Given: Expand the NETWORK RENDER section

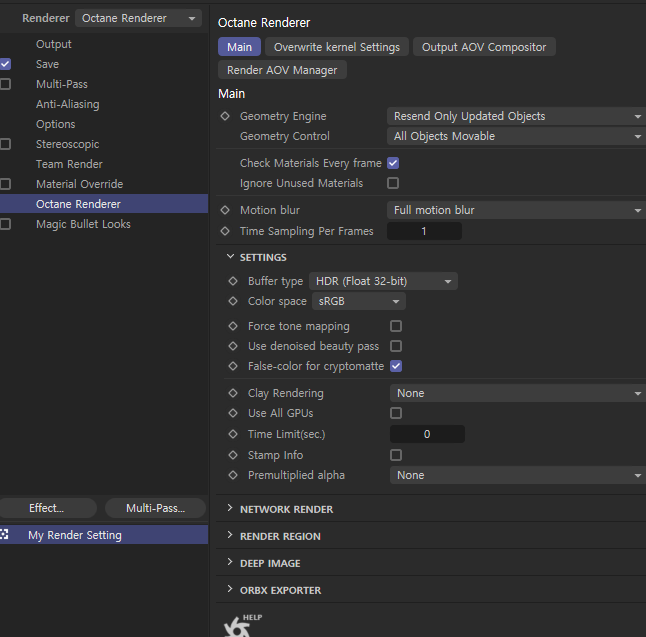Looking at the screenshot, I should click(x=230, y=508).
